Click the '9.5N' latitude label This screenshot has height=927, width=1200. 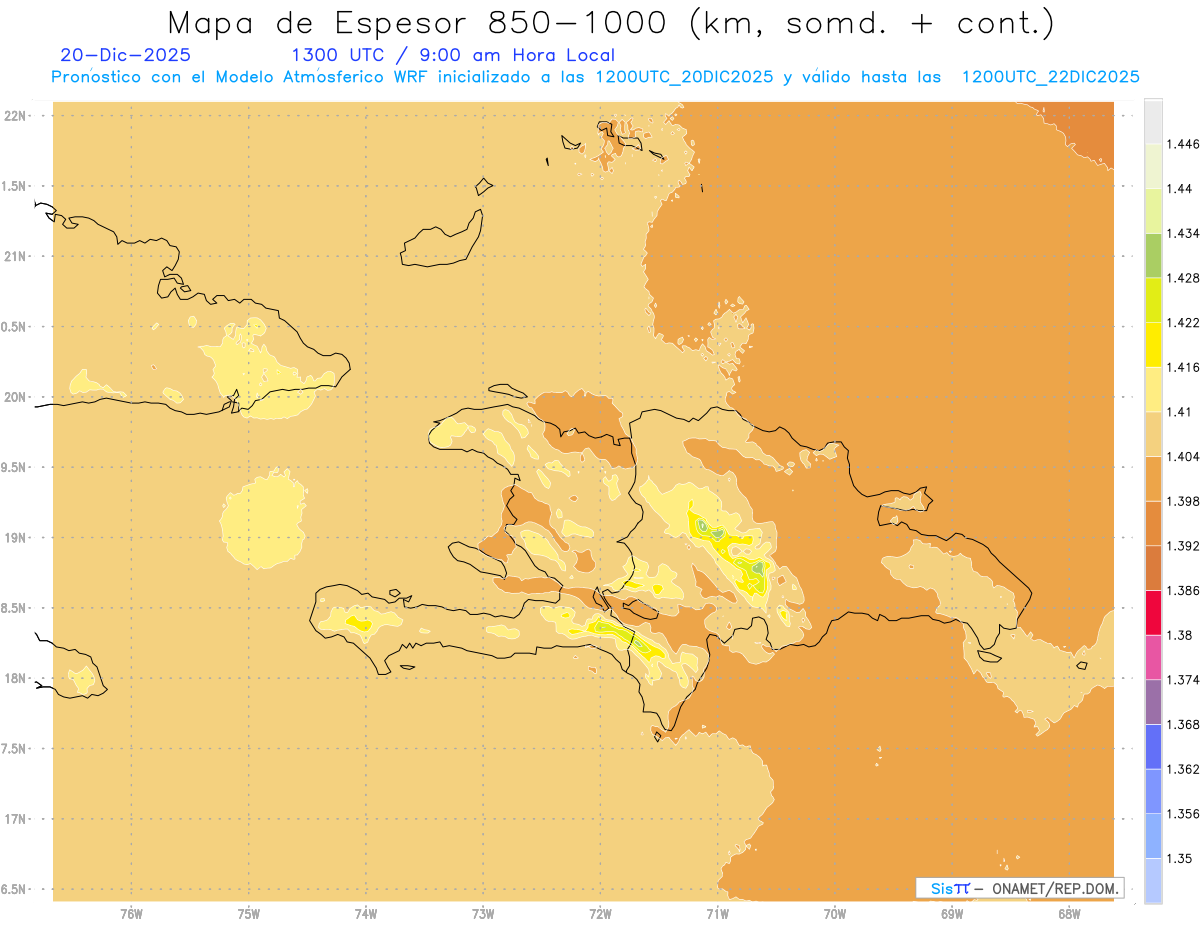pos(15,468)
